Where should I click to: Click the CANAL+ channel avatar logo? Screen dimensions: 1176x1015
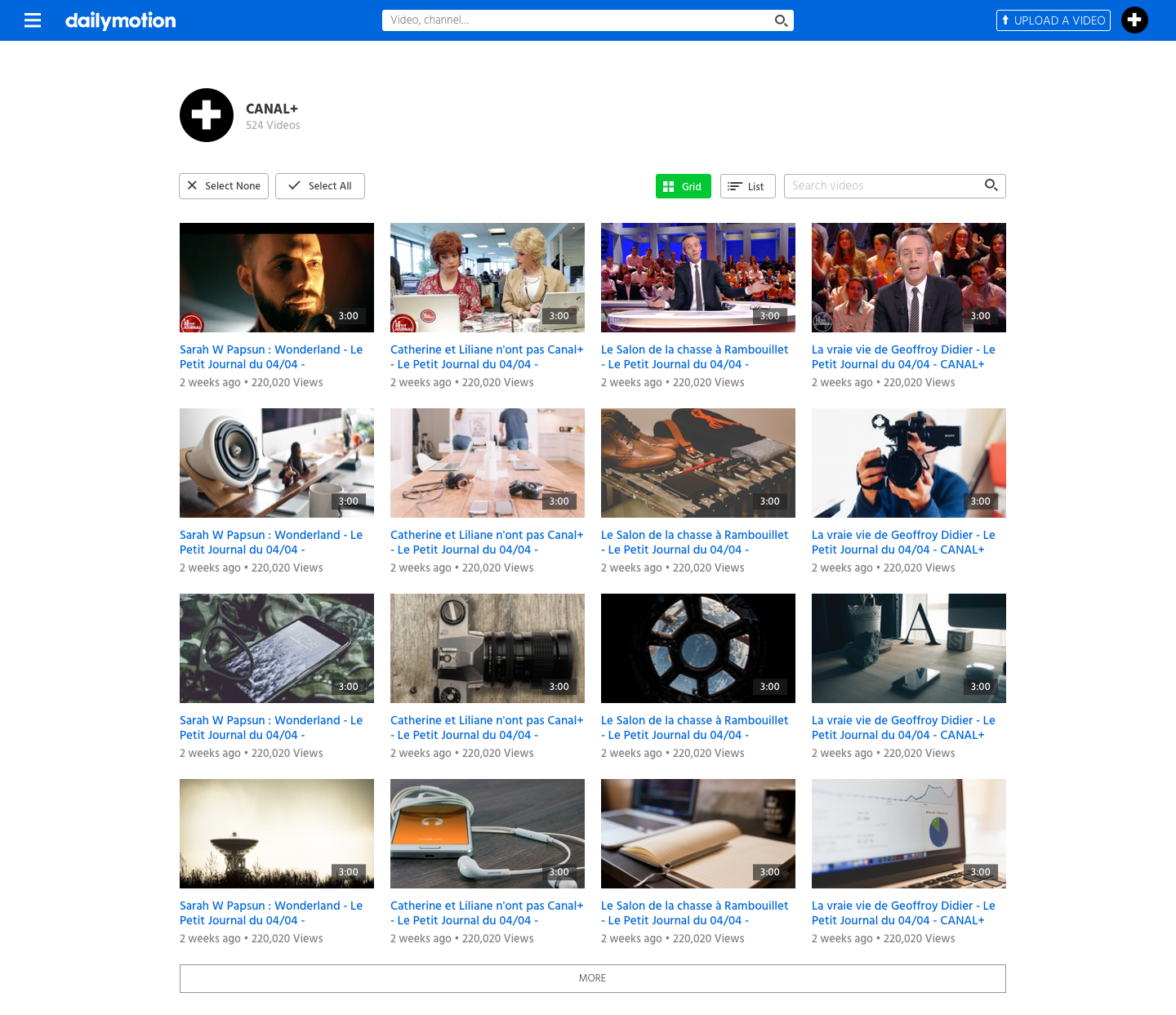point(207,115)
